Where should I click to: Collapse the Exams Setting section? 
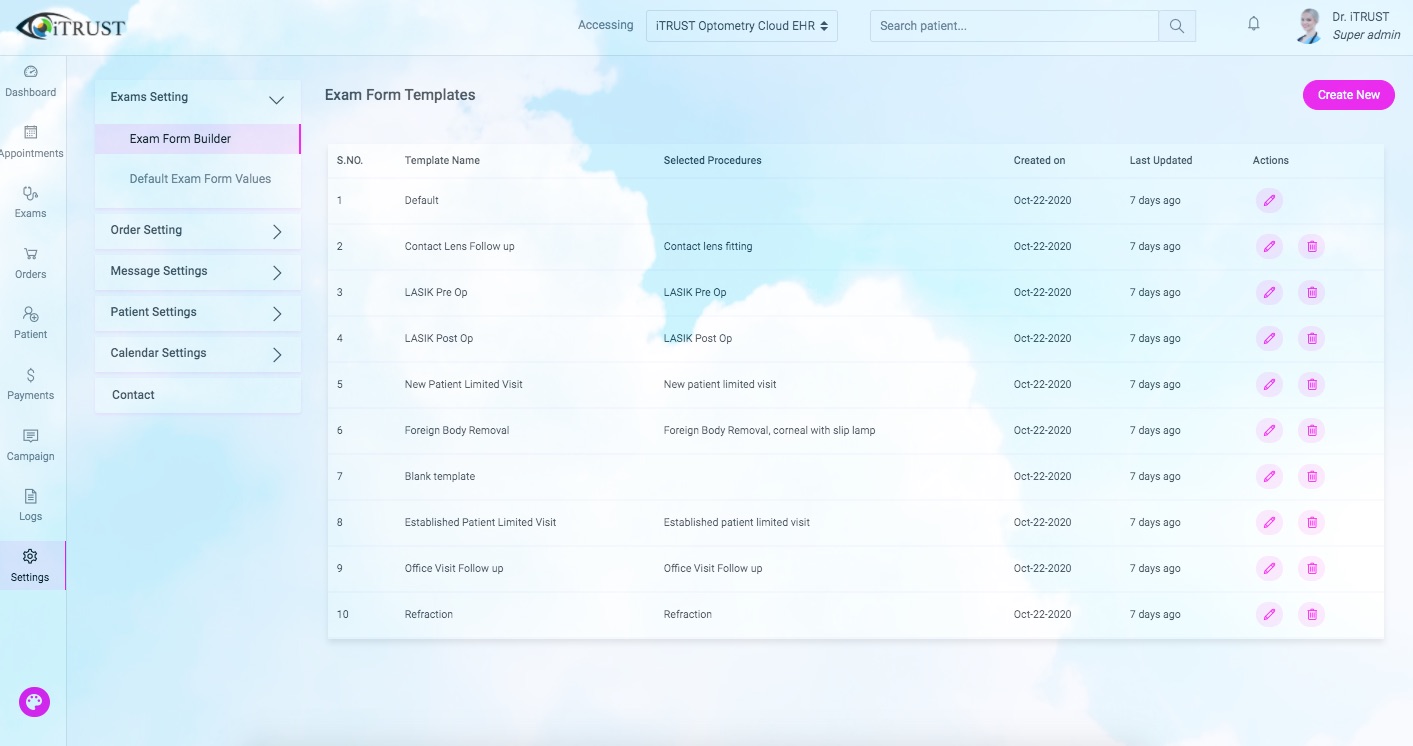click(x=197, y=97)
